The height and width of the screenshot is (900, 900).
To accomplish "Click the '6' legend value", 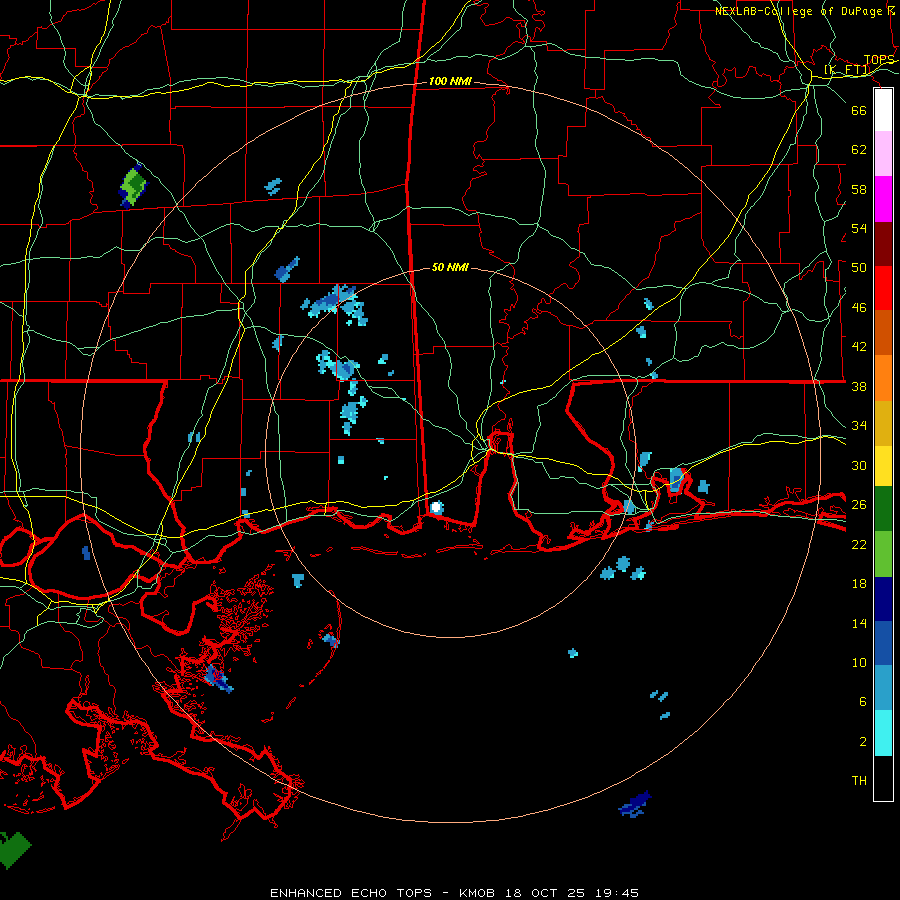I will pyautogui.click(x=863, y=702).
